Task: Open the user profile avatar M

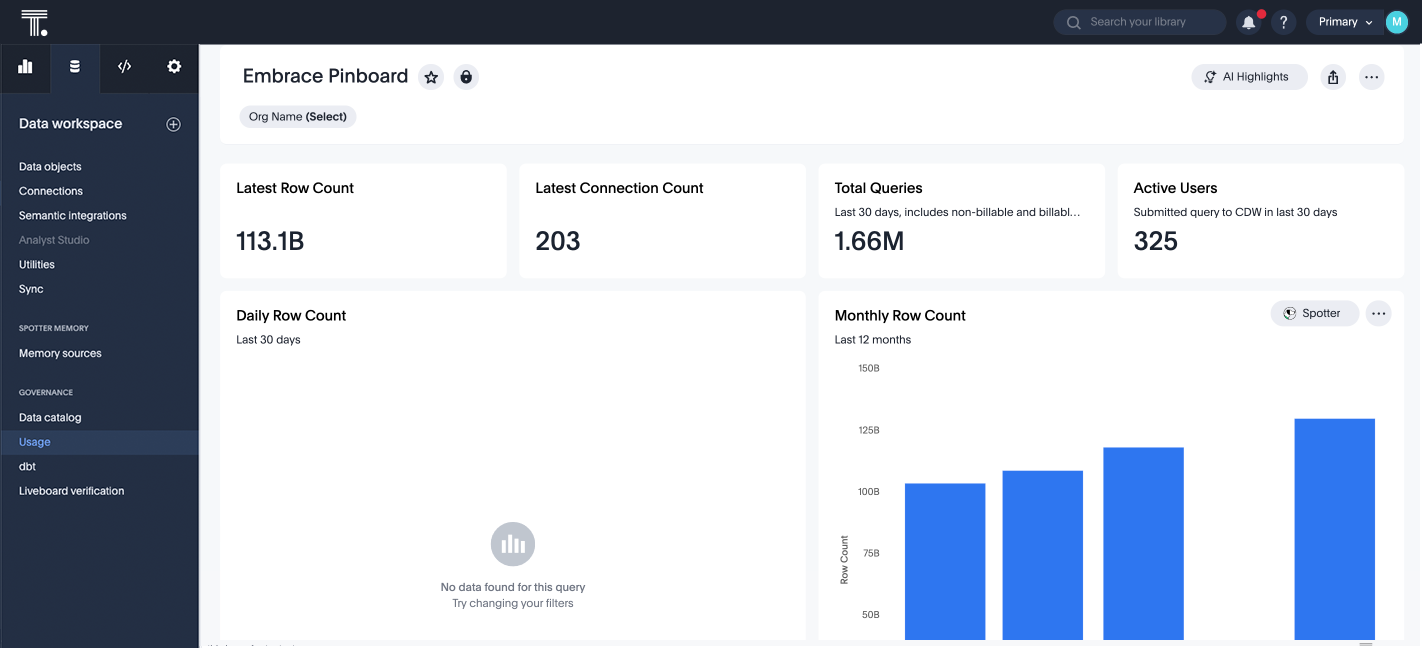Action: click(1397, 22)
